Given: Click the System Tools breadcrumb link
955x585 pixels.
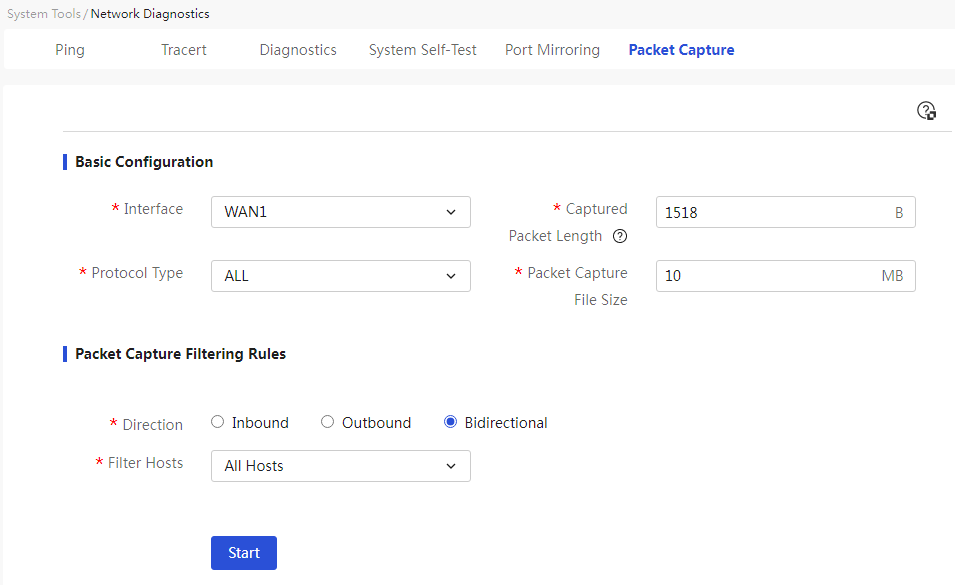Looking at the screenshot, I should pyautogui.click(x=44, y=13).
